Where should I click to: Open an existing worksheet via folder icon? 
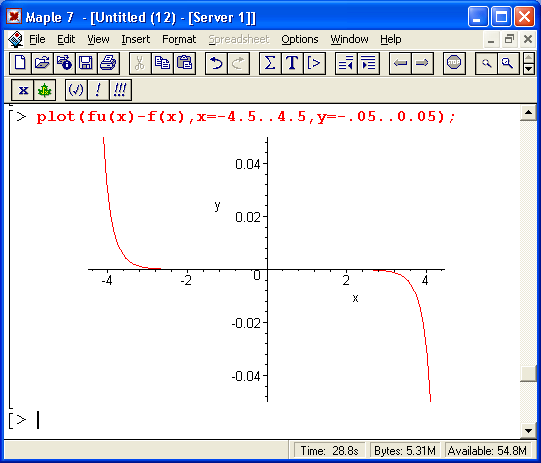[x=42, y=63]
